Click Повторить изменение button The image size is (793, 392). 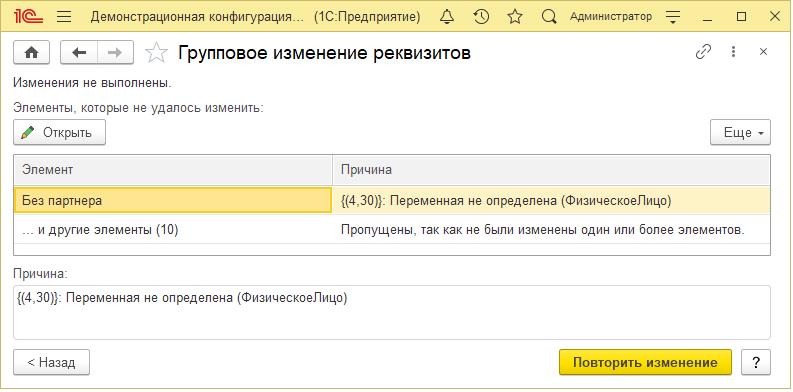[x=645, y=362]
